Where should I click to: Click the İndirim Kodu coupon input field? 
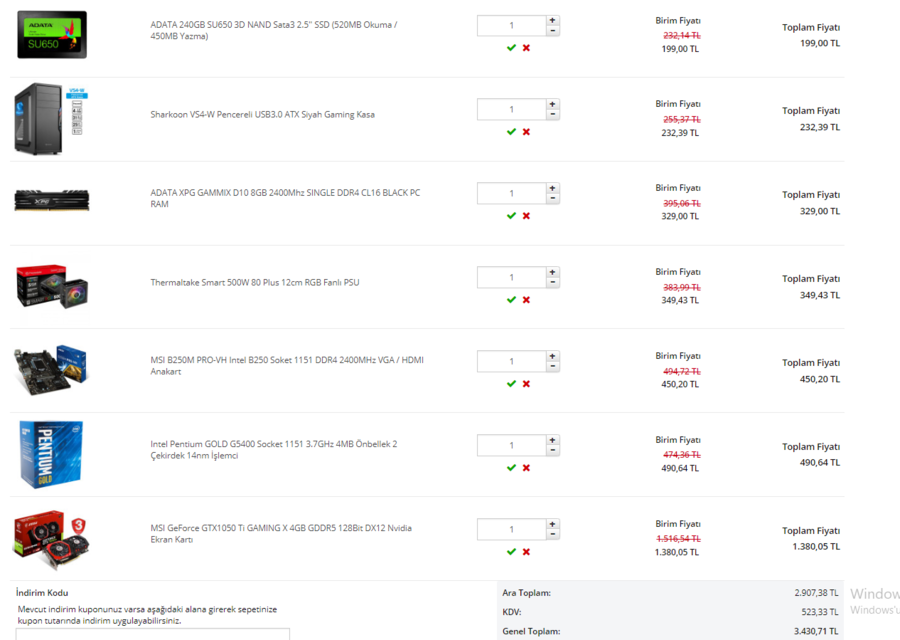click(x=153, y=634)
